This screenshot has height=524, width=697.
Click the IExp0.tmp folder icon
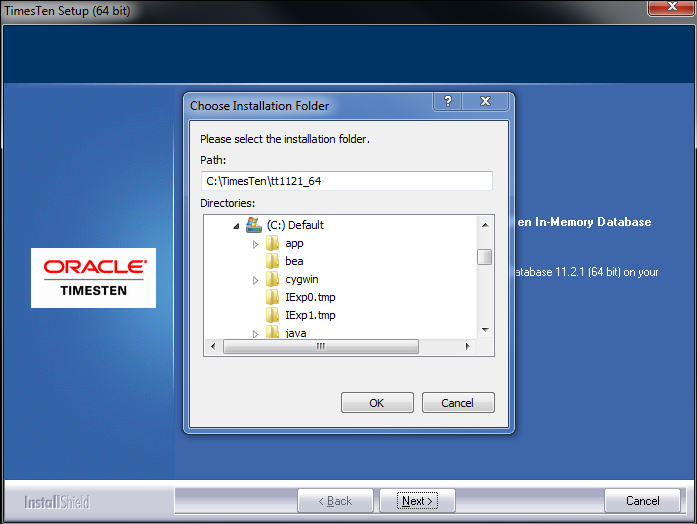[x=272, y=297]
